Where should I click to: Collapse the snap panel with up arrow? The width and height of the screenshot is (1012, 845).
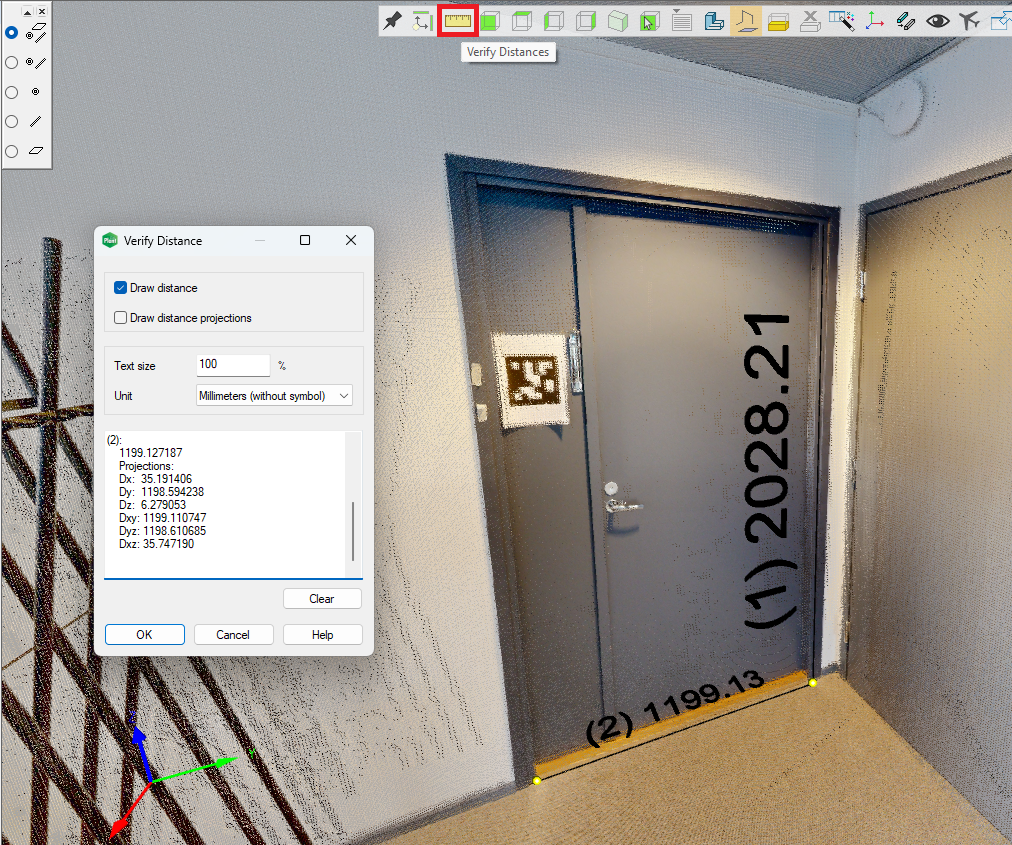(27, 11)
